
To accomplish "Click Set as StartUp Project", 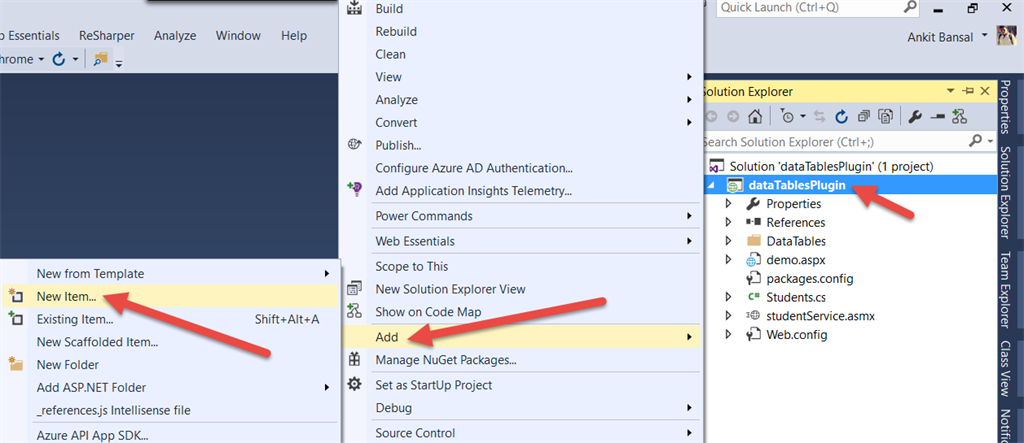I will click(x=433, y=385).
